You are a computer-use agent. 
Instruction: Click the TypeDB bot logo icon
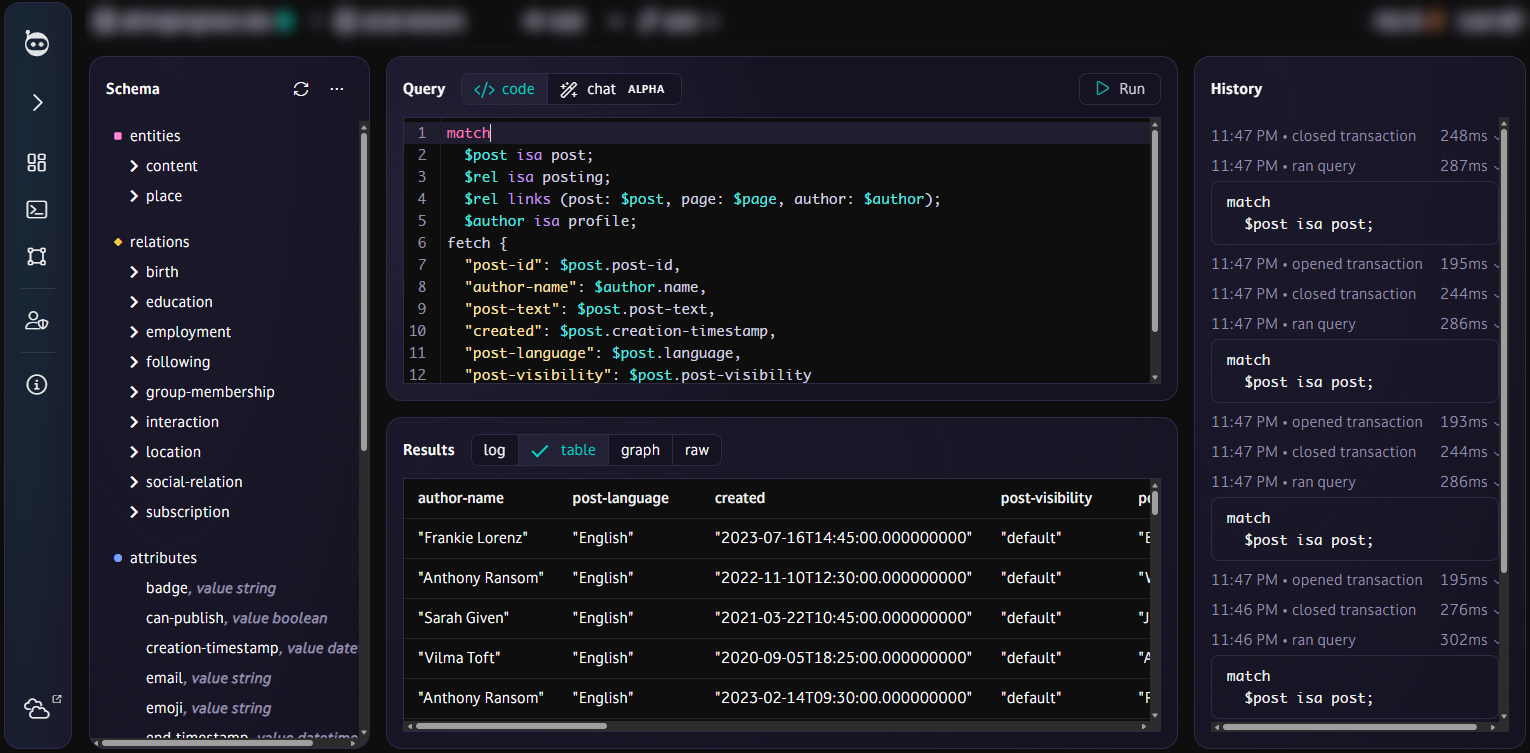click(x=37, y=43)
